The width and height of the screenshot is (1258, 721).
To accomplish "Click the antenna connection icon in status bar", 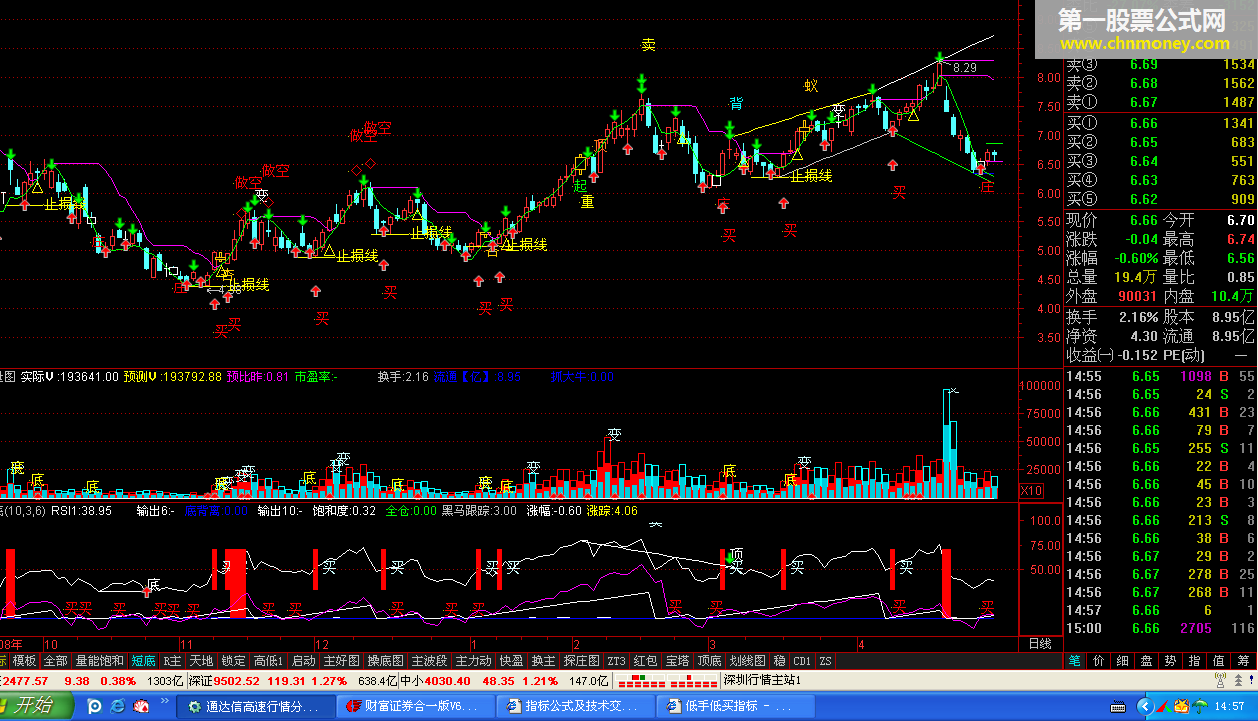I will pos(1220,680).
